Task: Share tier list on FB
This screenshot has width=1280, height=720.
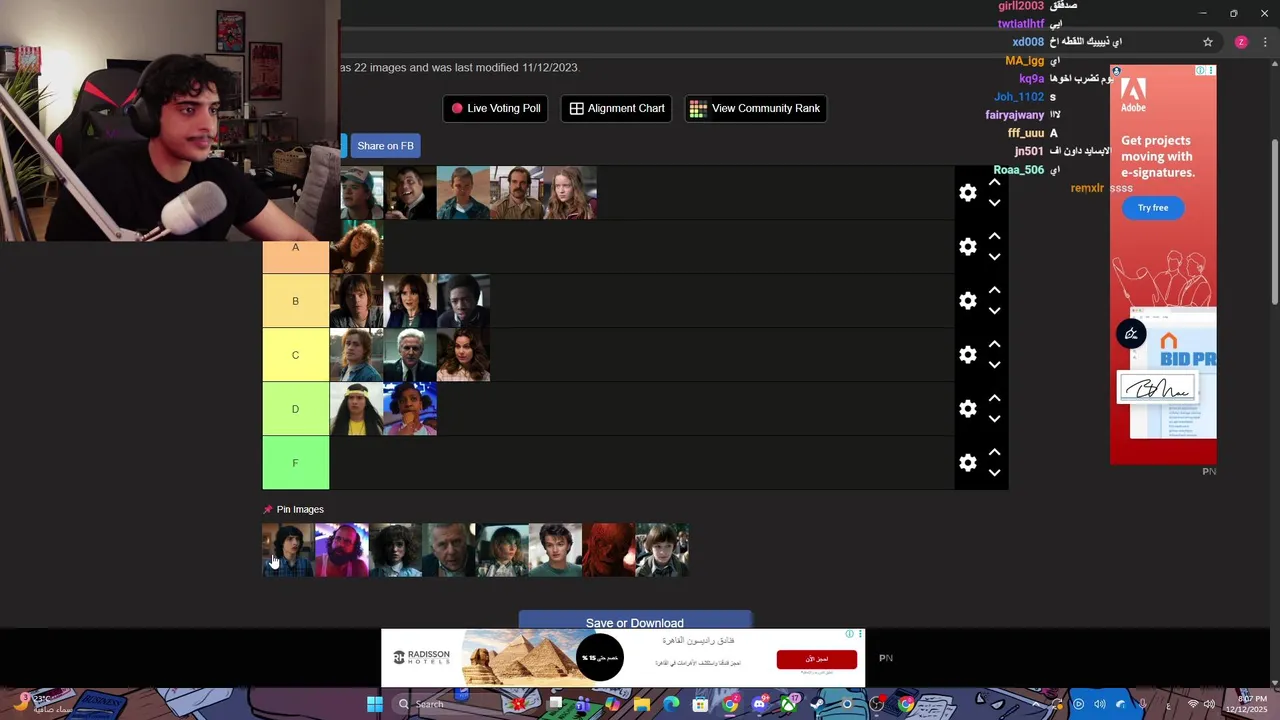Action: (384, 146)
